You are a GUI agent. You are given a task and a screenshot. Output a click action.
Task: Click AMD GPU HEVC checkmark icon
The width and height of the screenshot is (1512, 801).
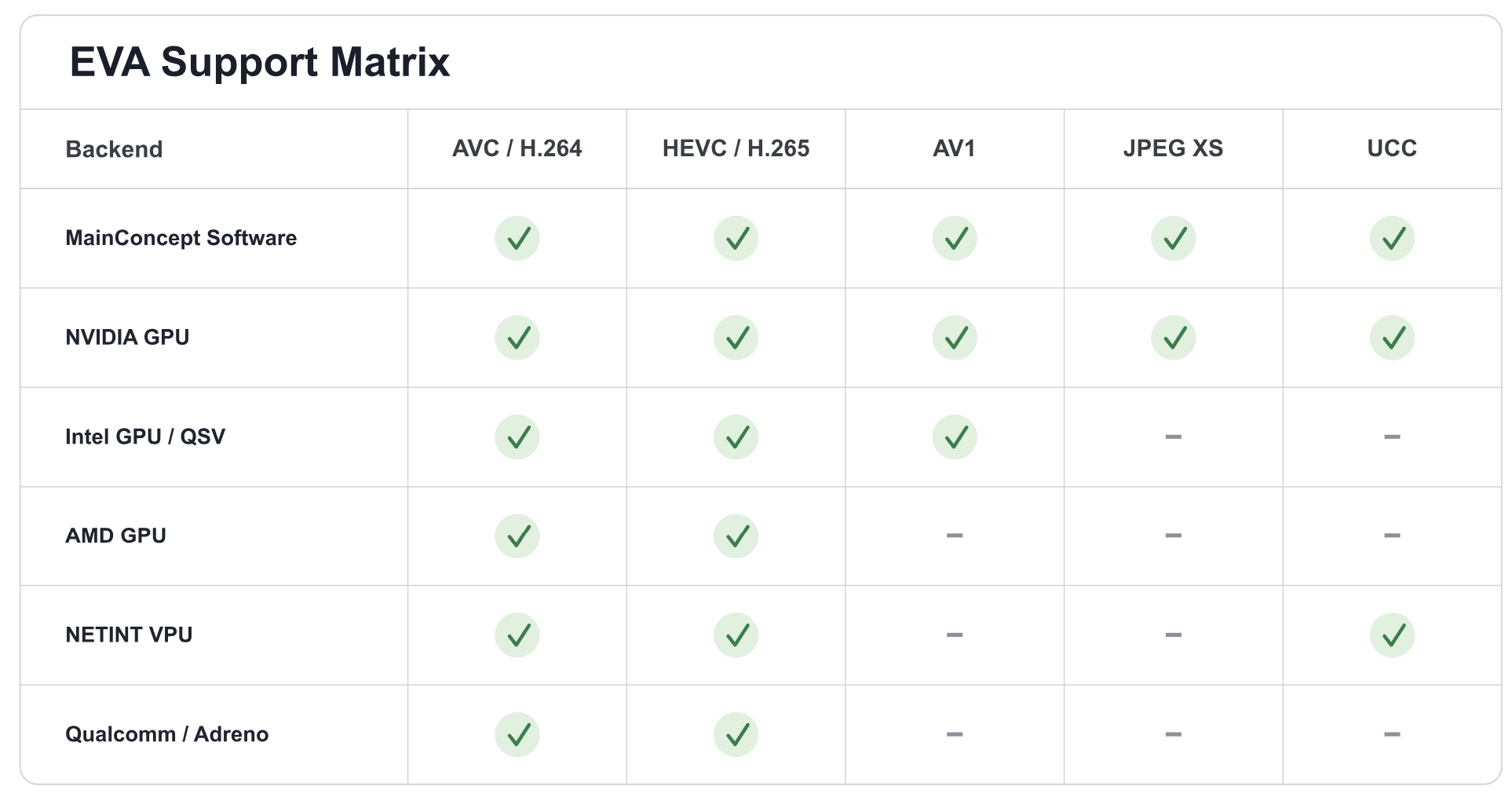pos(736,536)
